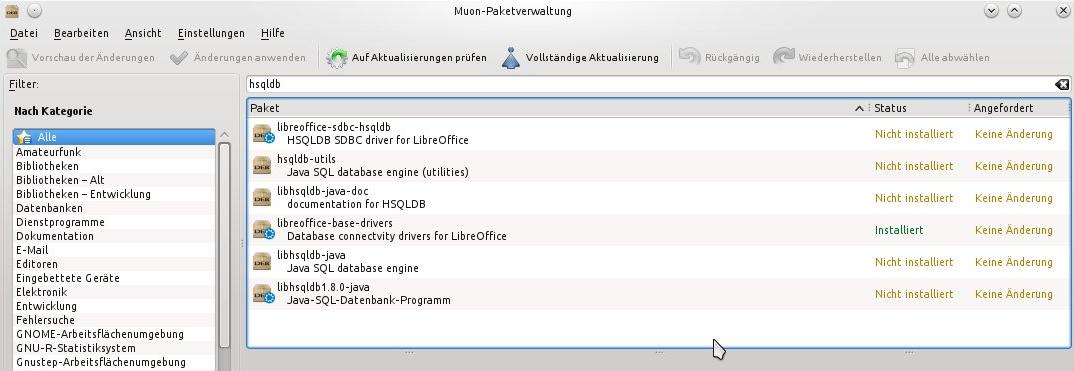This screenshot has height=371, width=1074.
Task: Select the Eingebettete Geräte category
Action: (114, 278)
